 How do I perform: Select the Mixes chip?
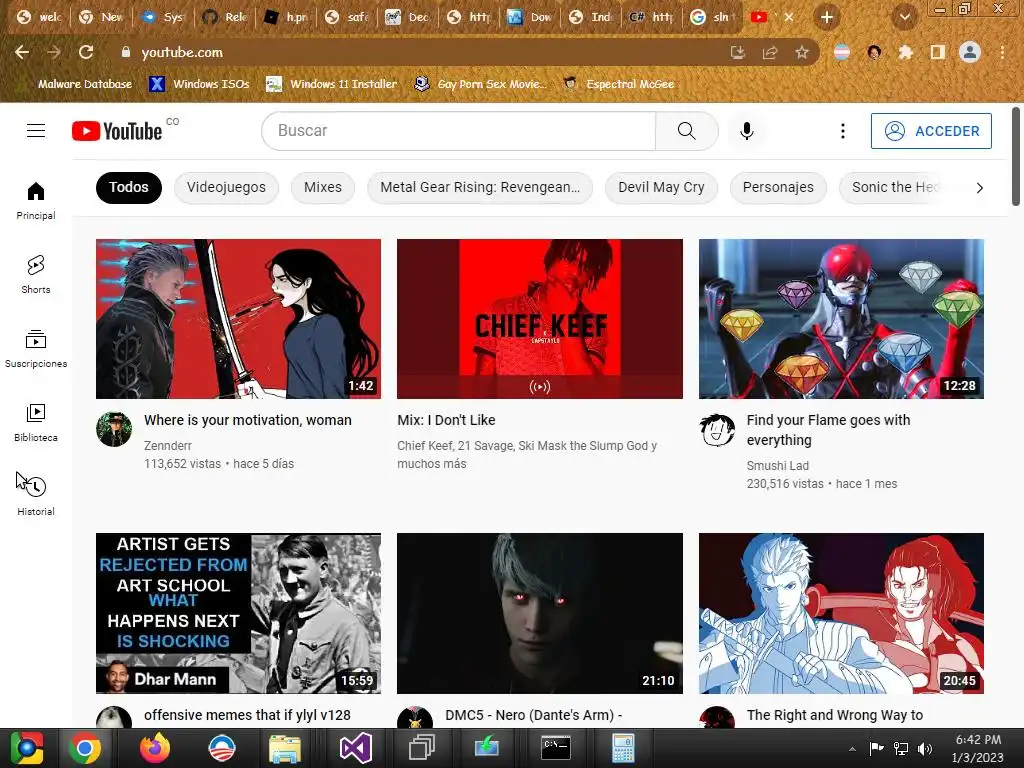(x=323, y=187)
